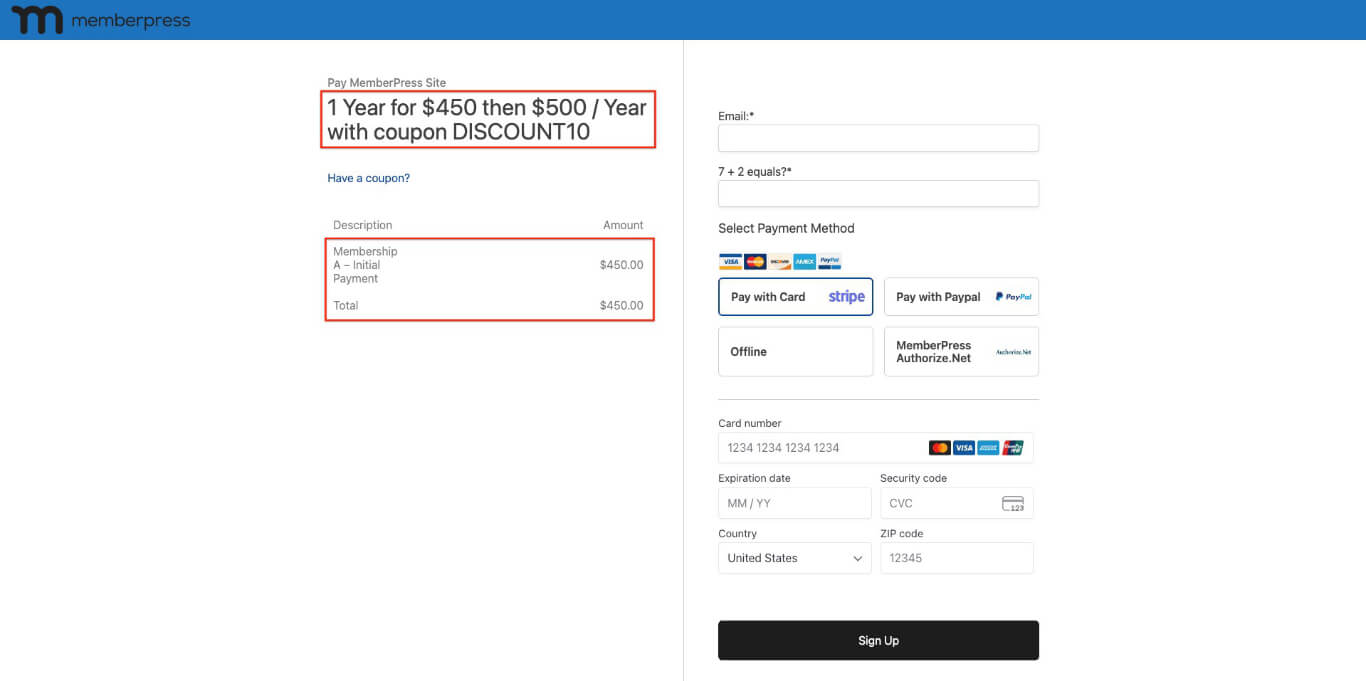
Task: Click the Visa icon under Select Payment Method
Action: pyautogui.click(x=730, y=261)
